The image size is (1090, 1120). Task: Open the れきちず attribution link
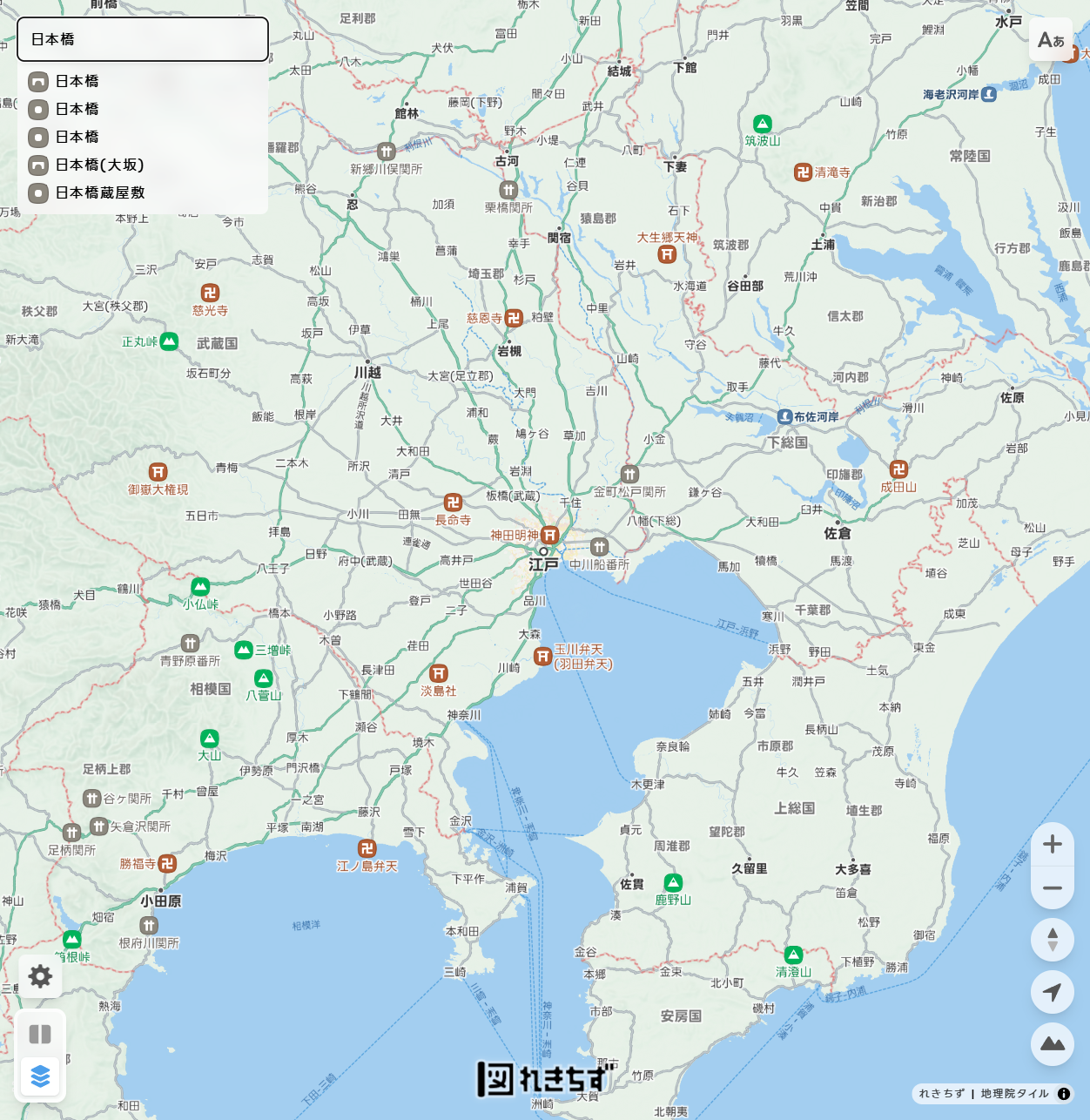coord(942,1094)
